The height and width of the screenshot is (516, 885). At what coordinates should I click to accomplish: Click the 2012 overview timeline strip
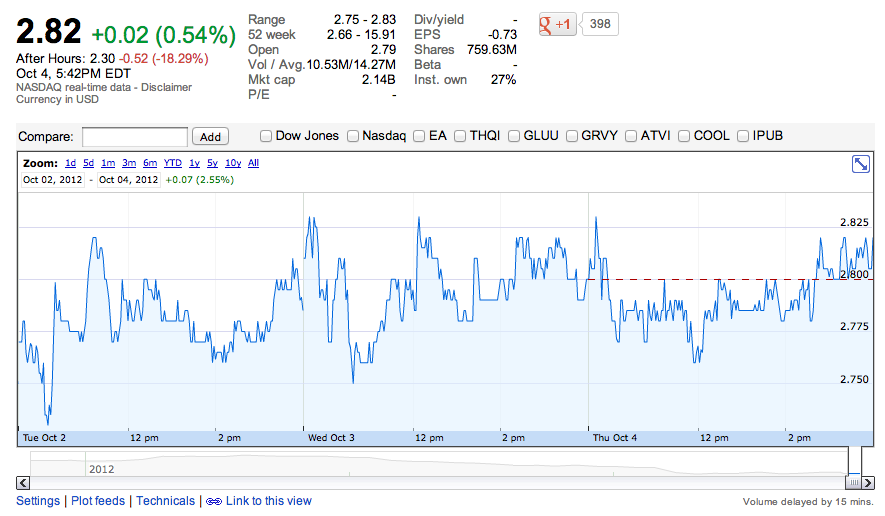tap(439, 464)
